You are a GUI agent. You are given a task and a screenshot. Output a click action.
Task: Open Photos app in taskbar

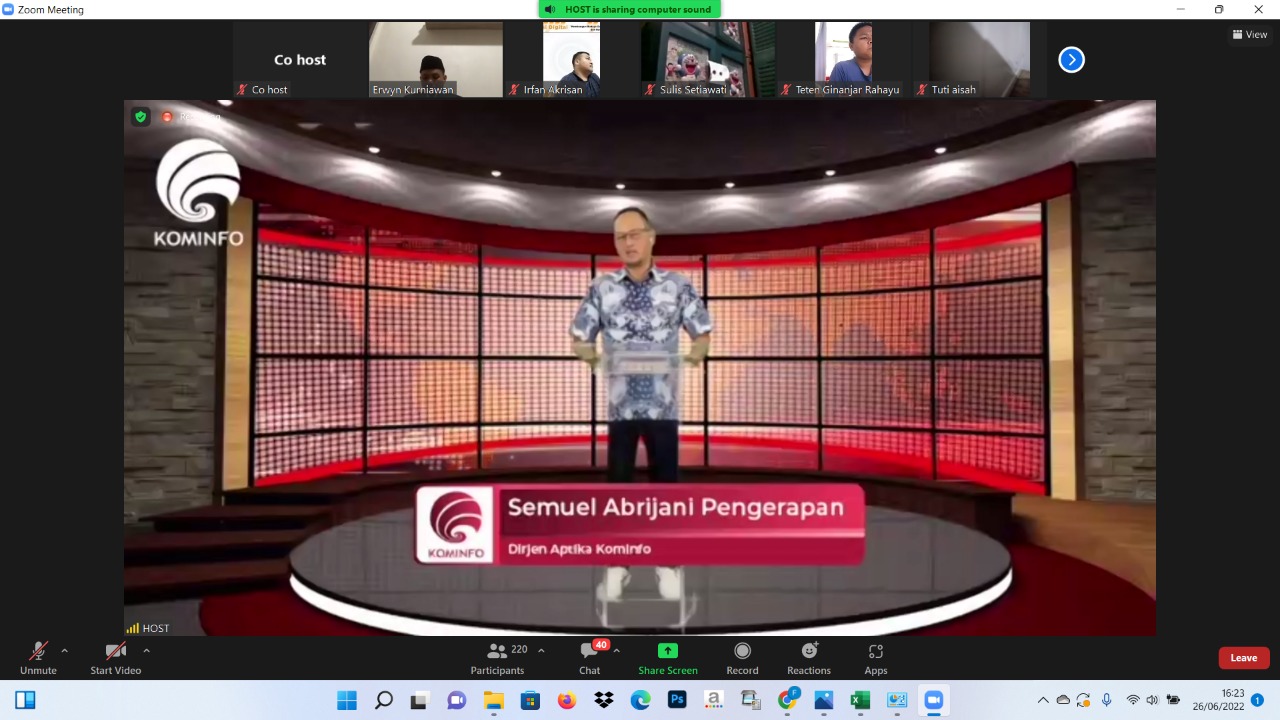[x=824, y=700]
